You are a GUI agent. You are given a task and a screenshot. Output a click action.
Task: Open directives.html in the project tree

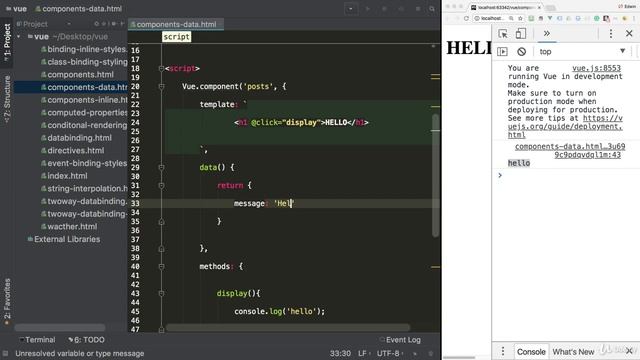tap(72, 151)
